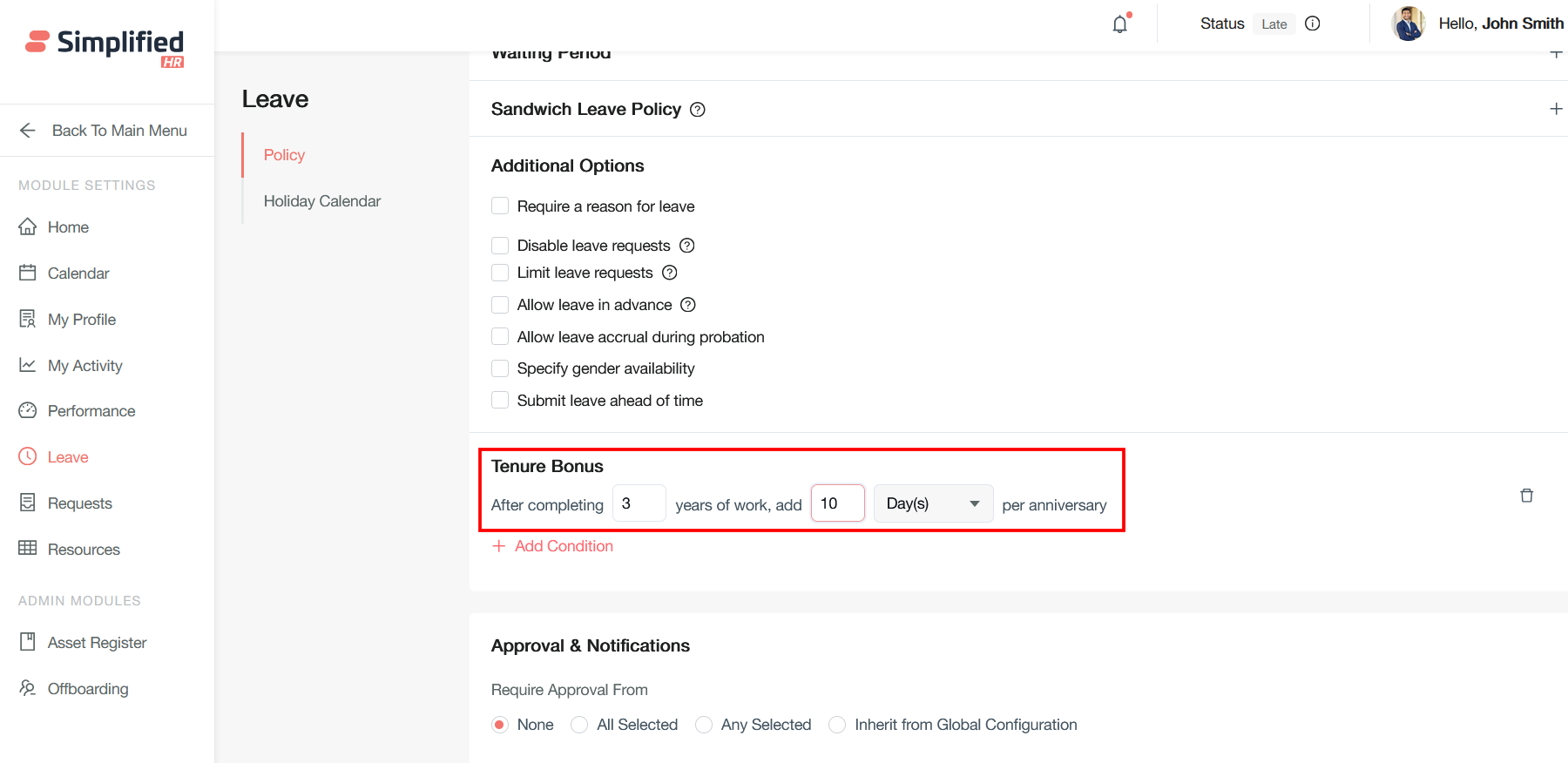Enable Require a reason for leave checkbox
This screenshot has height=763, width=1568.
pos(500,206)
